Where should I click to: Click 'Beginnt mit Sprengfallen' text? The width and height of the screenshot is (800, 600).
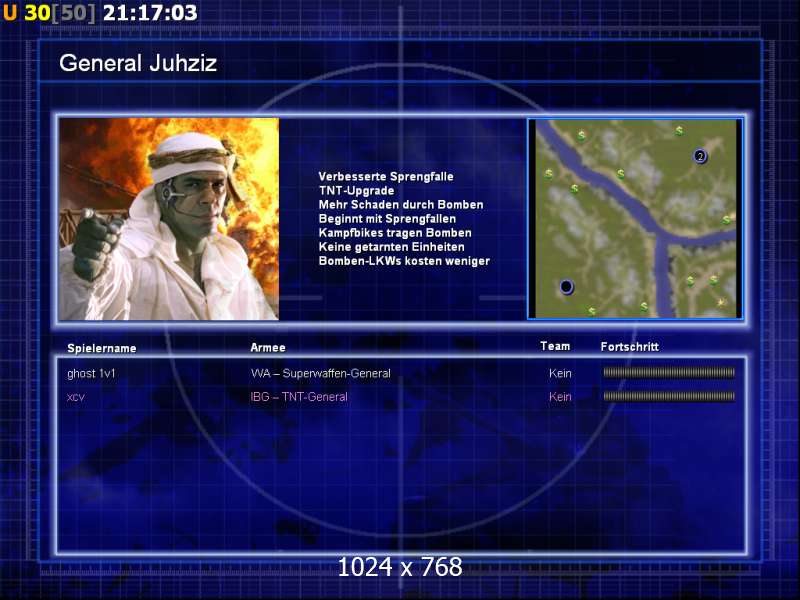click(x=387, y=219)
